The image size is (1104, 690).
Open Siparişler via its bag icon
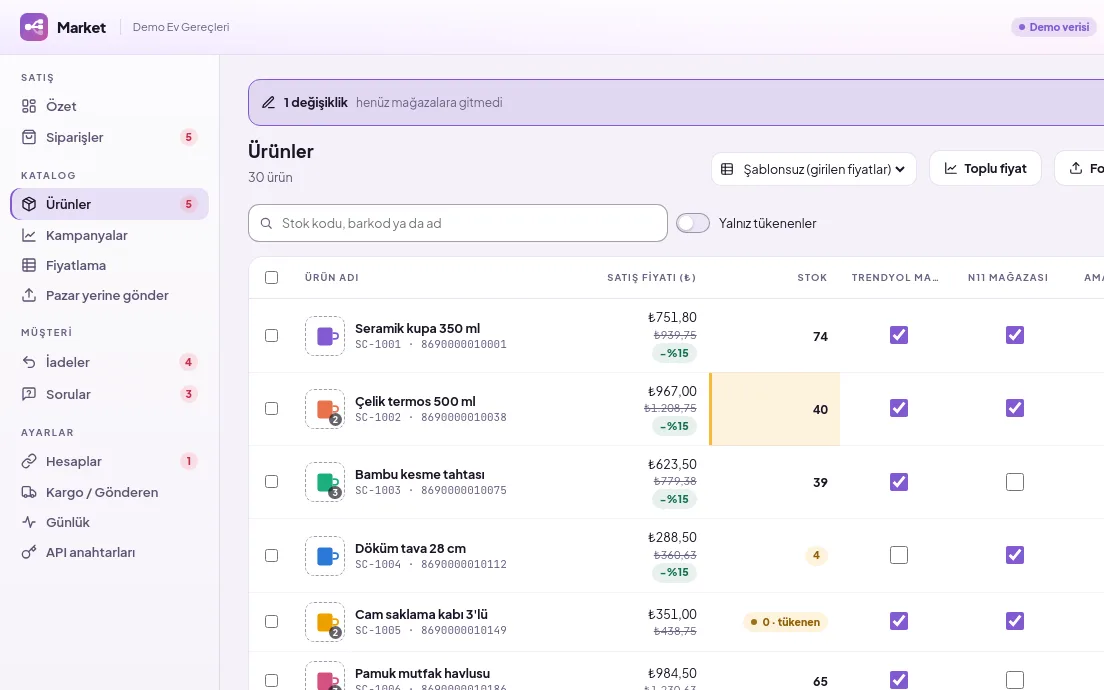click(29, 137)
